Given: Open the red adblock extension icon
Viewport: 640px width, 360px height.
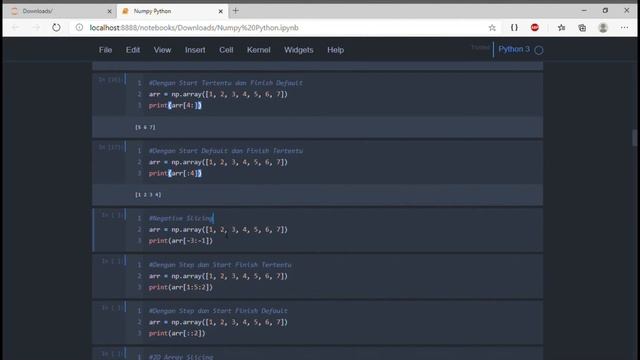Looking at the screenshot, I should point(535,27).
